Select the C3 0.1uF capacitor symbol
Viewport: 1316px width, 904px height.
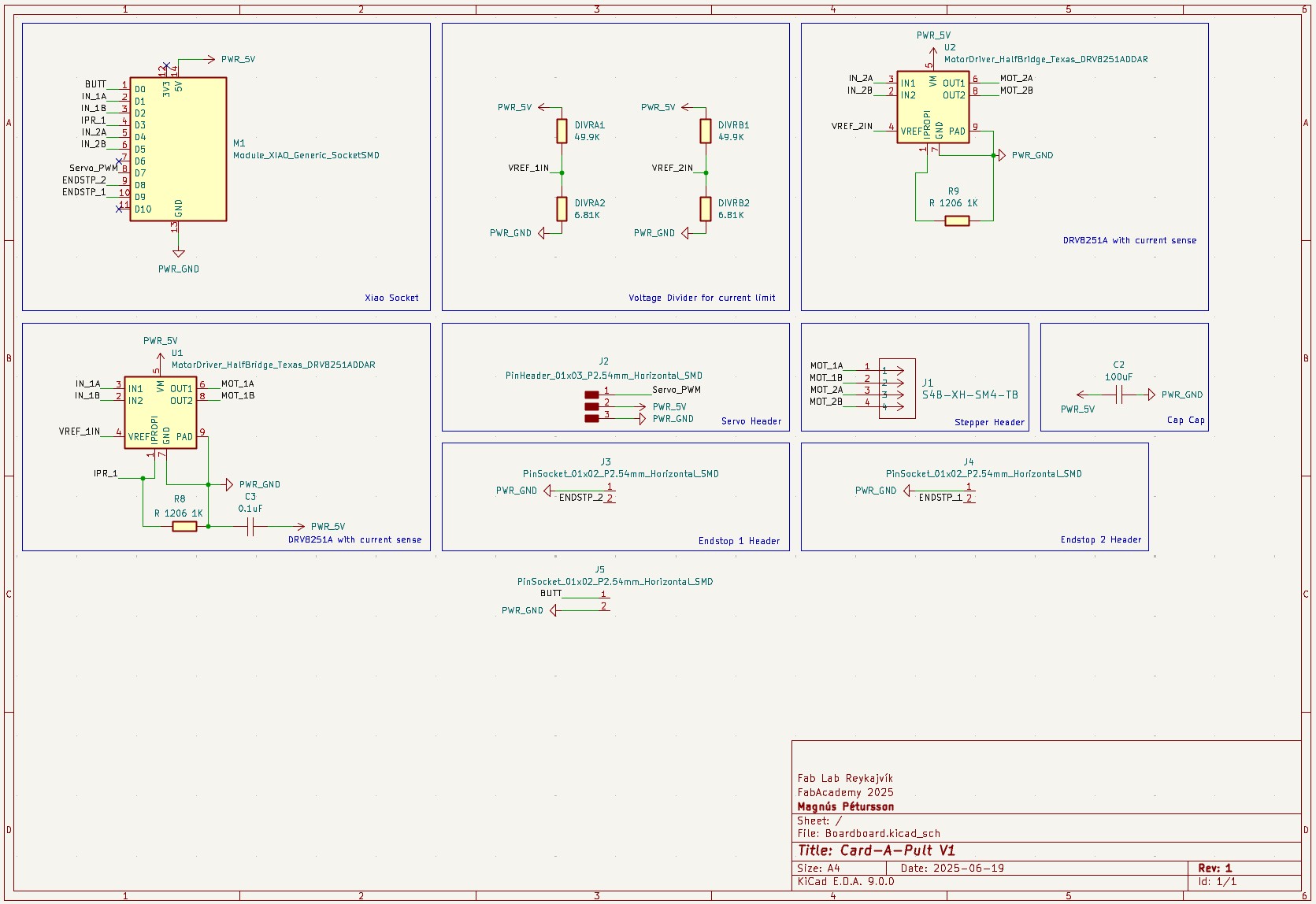250,526
